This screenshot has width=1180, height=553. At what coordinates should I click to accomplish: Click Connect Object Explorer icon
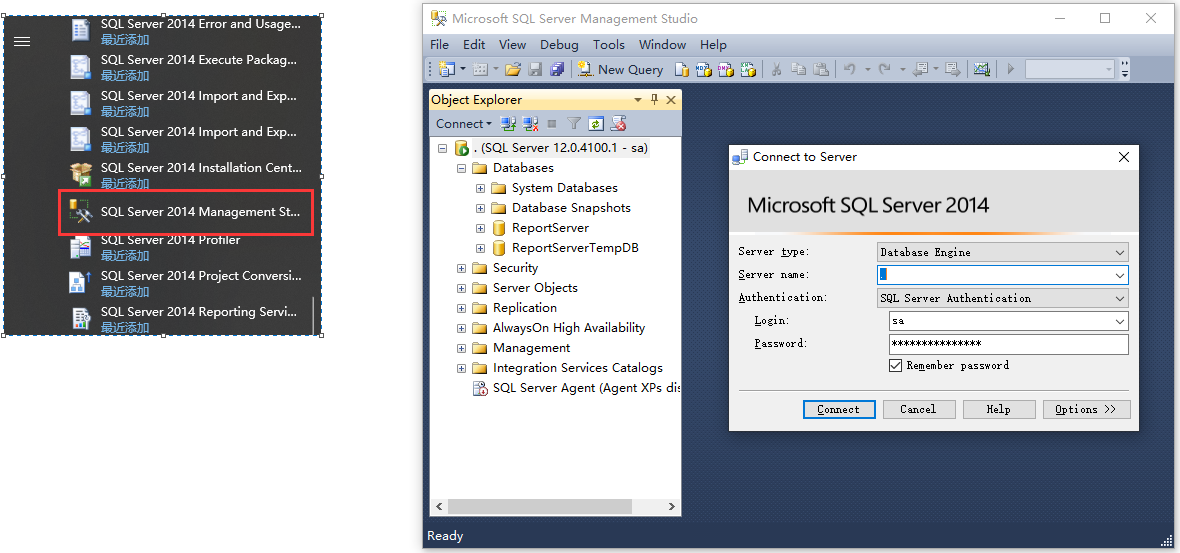509,124
